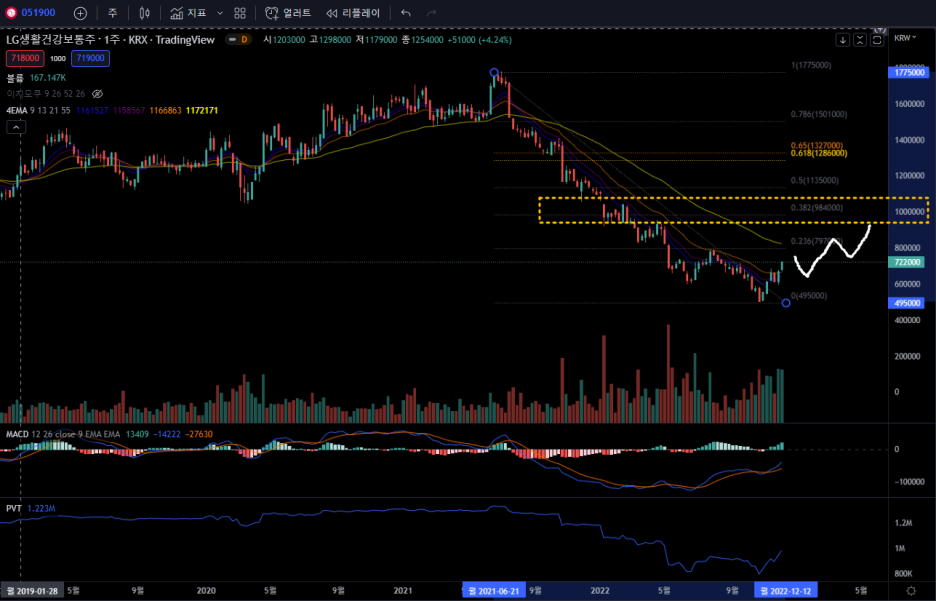Click the collapse pane icon at the top right
The image size is (936, 601).
tap(860, 40)
